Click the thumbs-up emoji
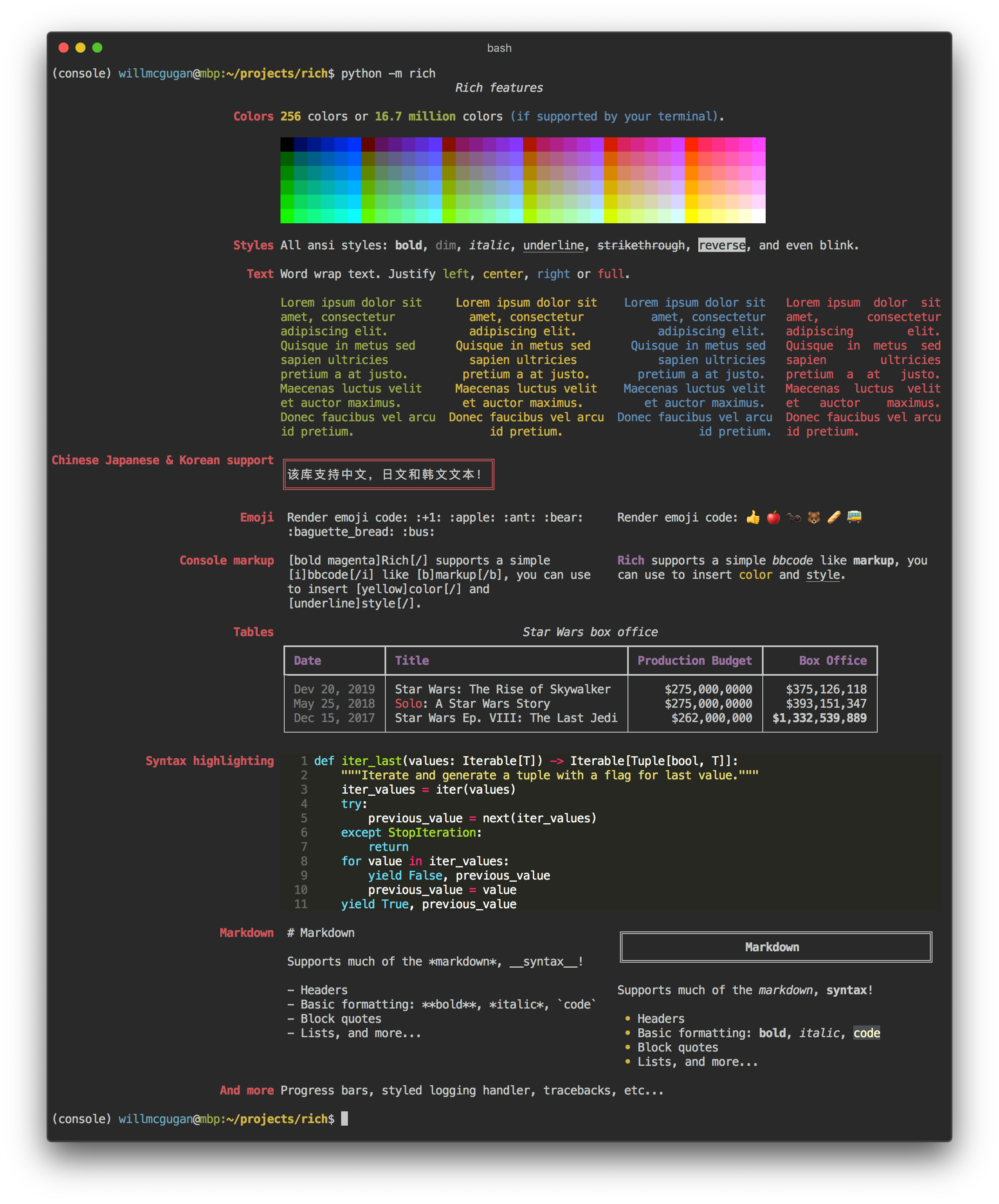This screenshot has width=999, height=1204. tap(754, 518)
